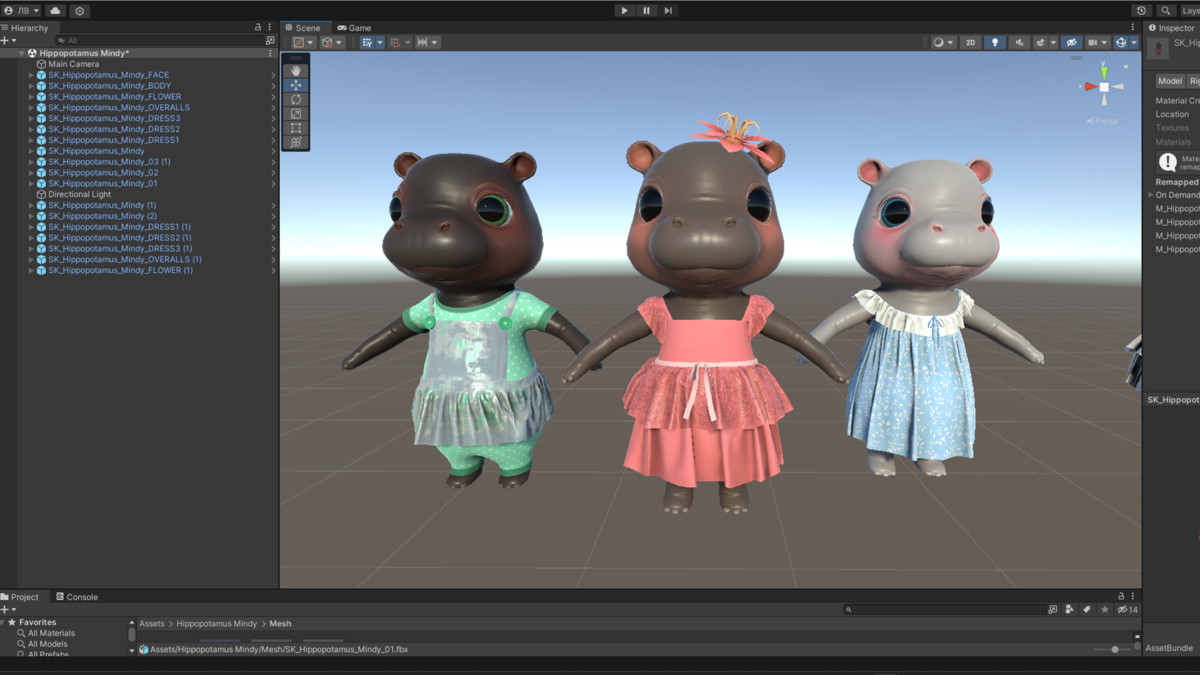Expand SK_Hippopotamus_Mindy_FACE in Hierarchy

tap(31, 75)
